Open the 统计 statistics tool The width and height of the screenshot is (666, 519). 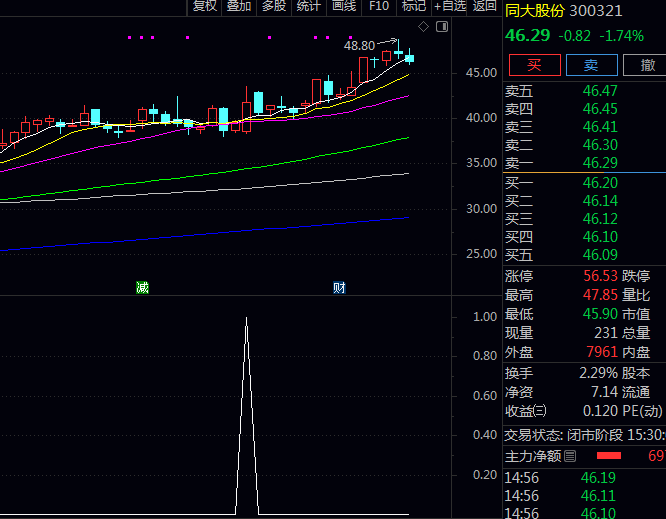(309, 6)
